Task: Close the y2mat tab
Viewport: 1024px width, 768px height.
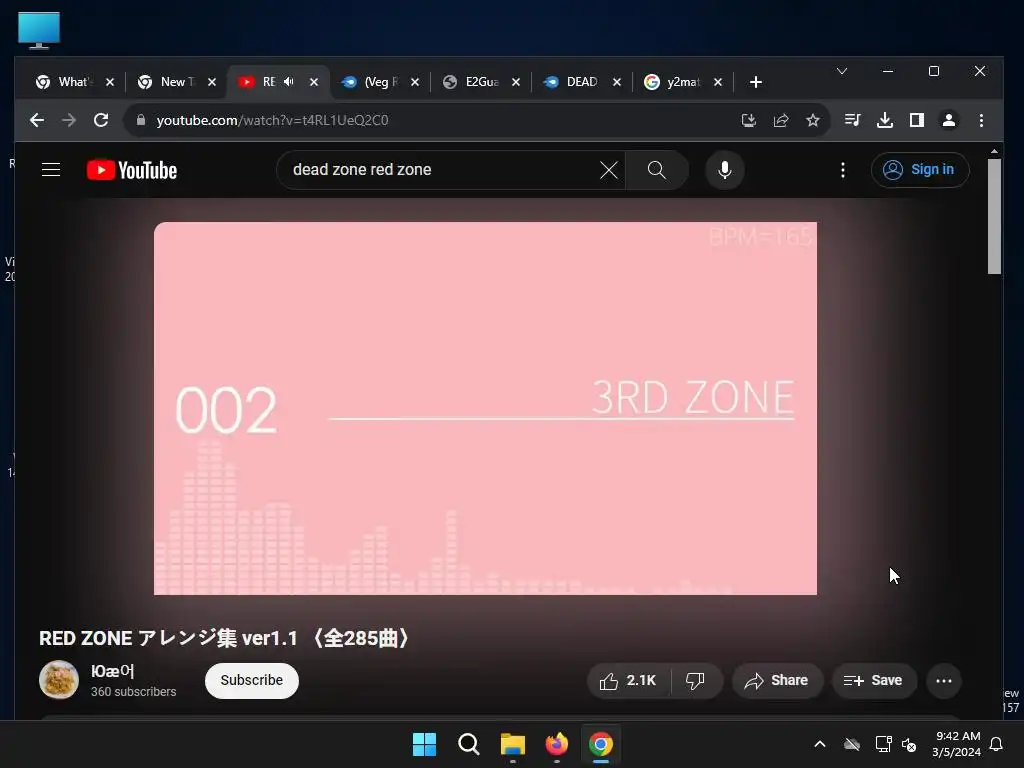Action: click(x=718, y=82)
